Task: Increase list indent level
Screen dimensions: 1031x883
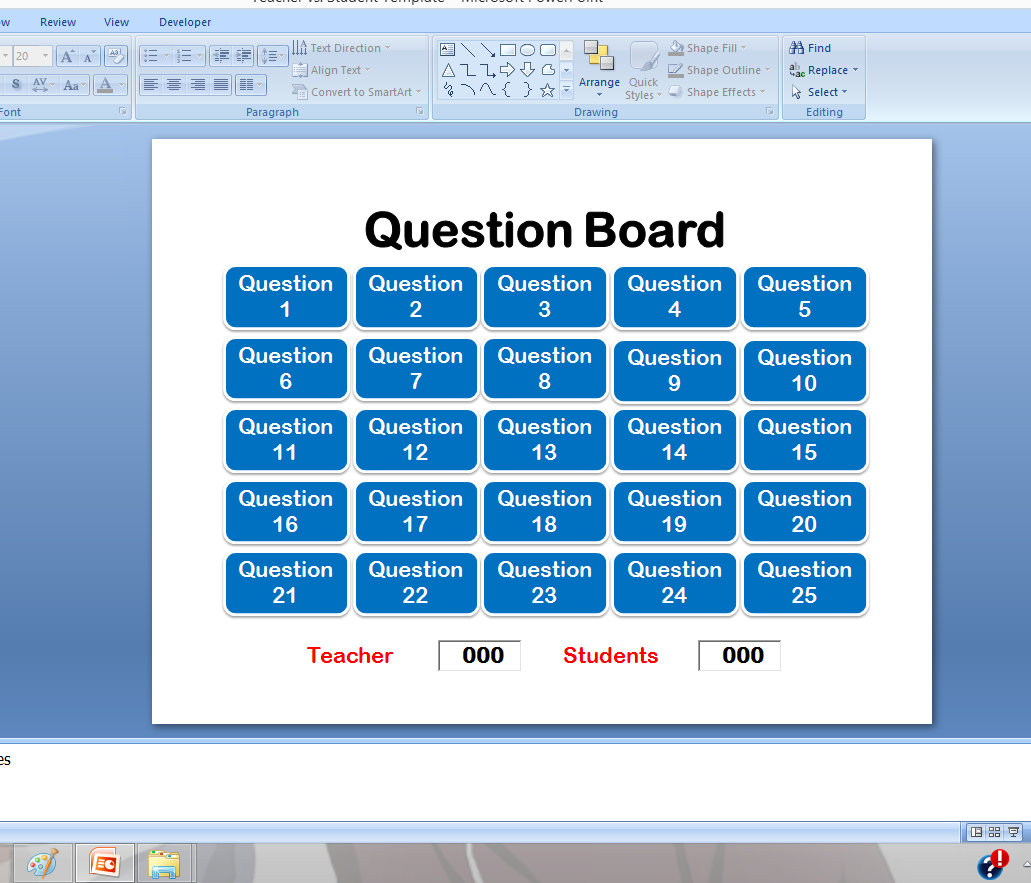Action: [243, 56]
